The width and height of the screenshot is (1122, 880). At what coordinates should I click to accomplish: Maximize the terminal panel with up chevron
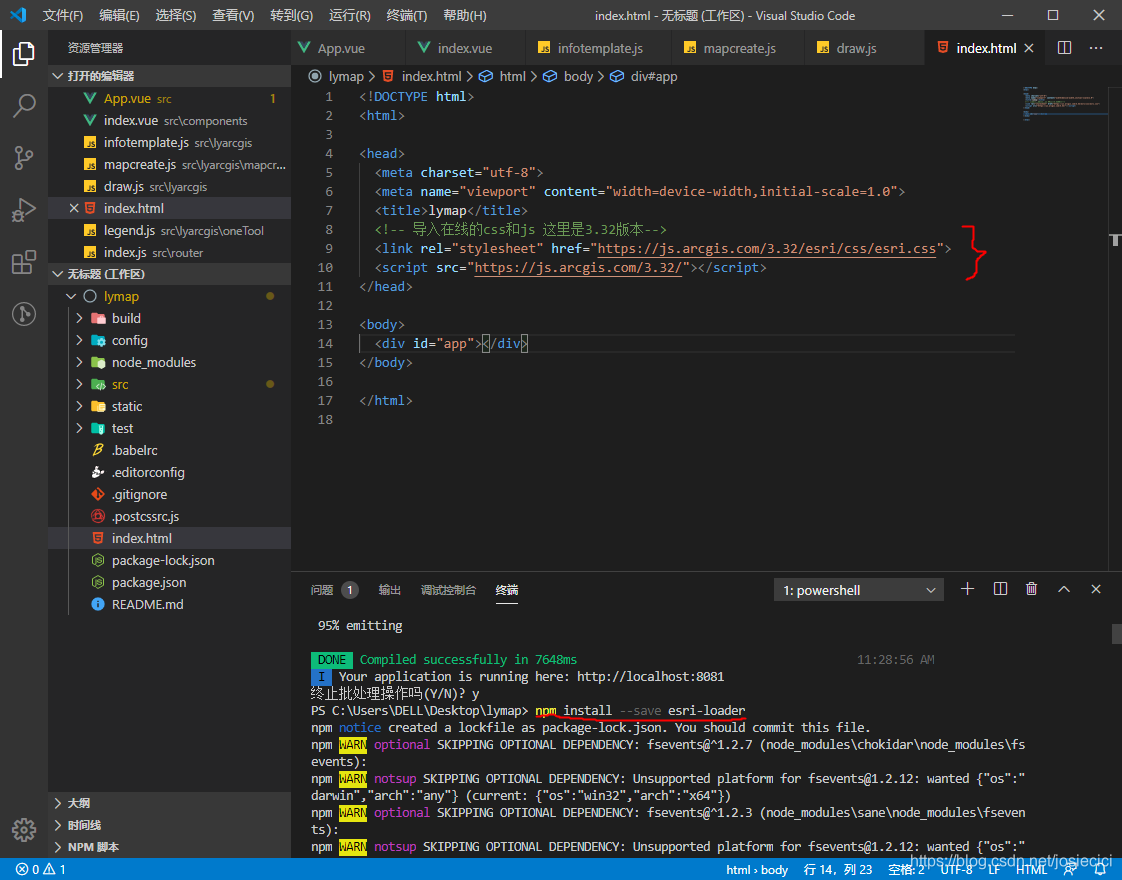1064,590
